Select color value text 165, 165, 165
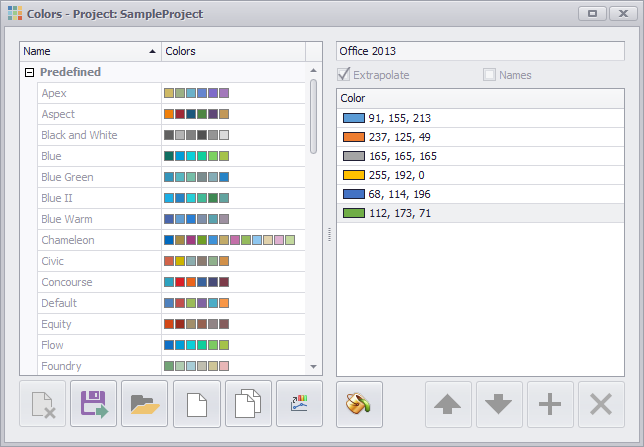644x447 pixels. click(402, 156)
